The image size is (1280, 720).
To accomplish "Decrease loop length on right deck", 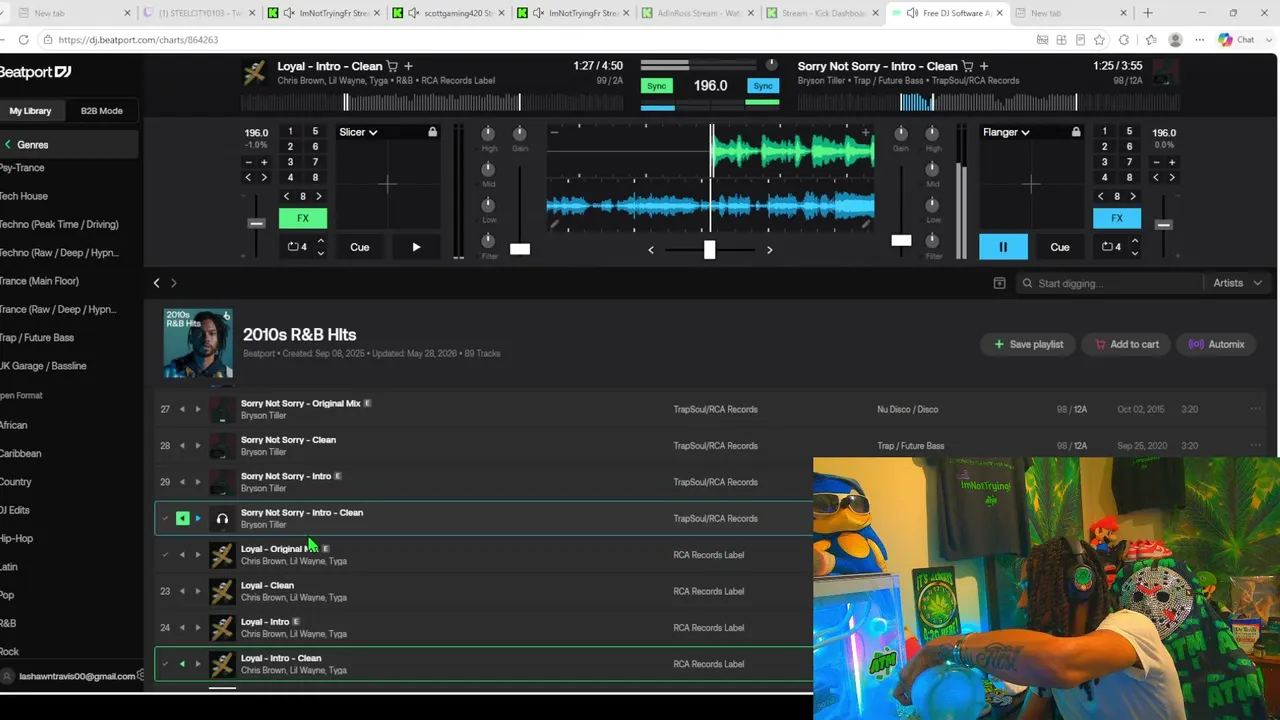I will [1134, 253].
